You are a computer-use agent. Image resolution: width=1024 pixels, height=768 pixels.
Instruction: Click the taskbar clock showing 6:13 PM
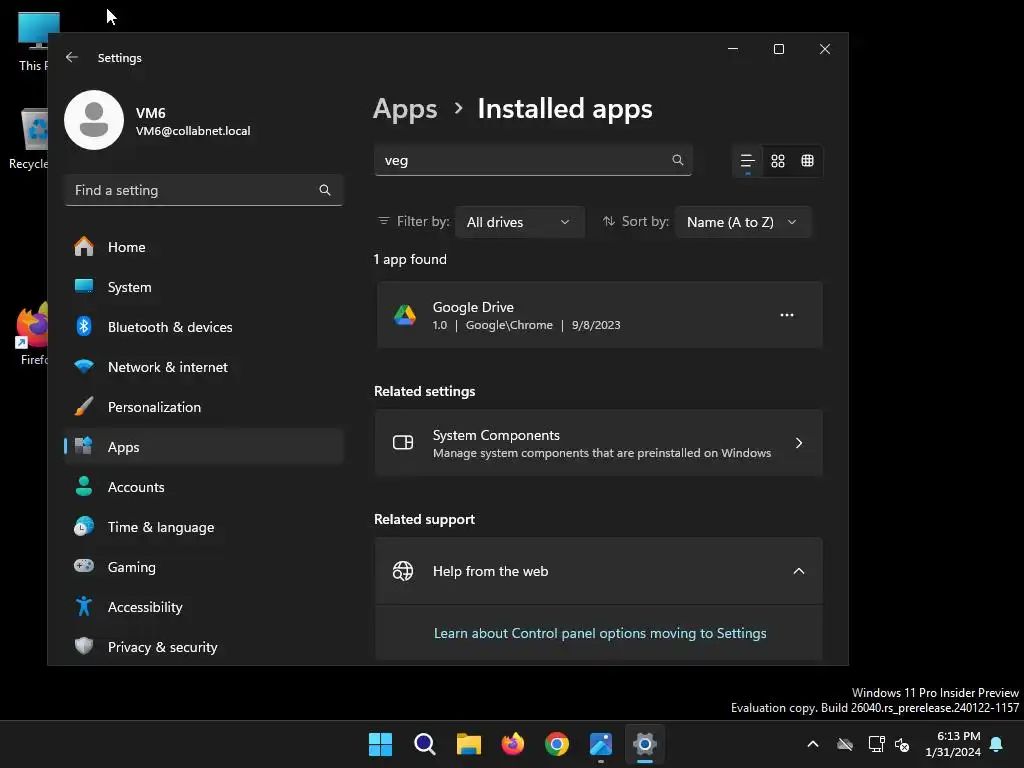point(953,744)
